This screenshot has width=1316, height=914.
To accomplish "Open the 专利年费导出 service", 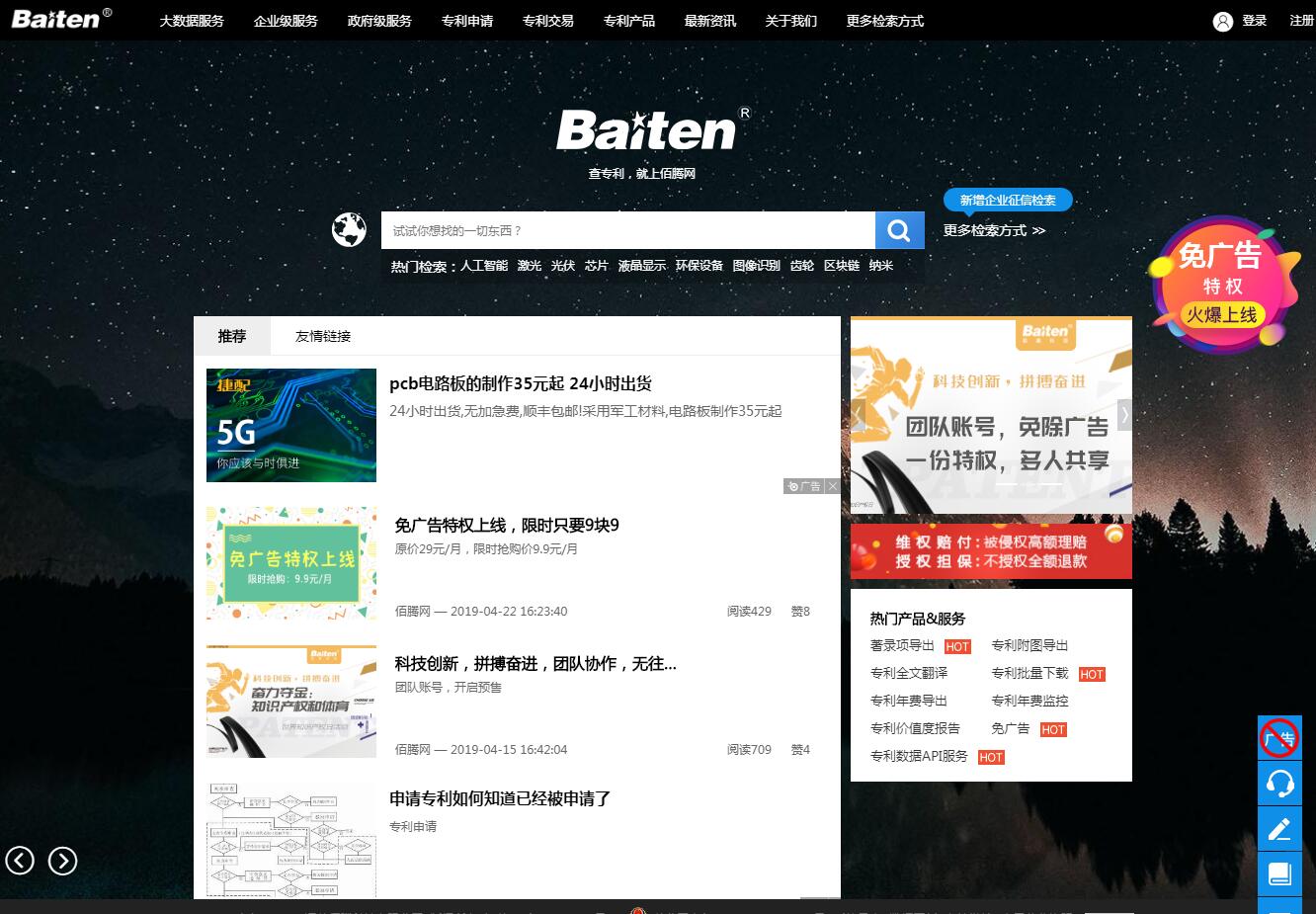I will [909, 701].
